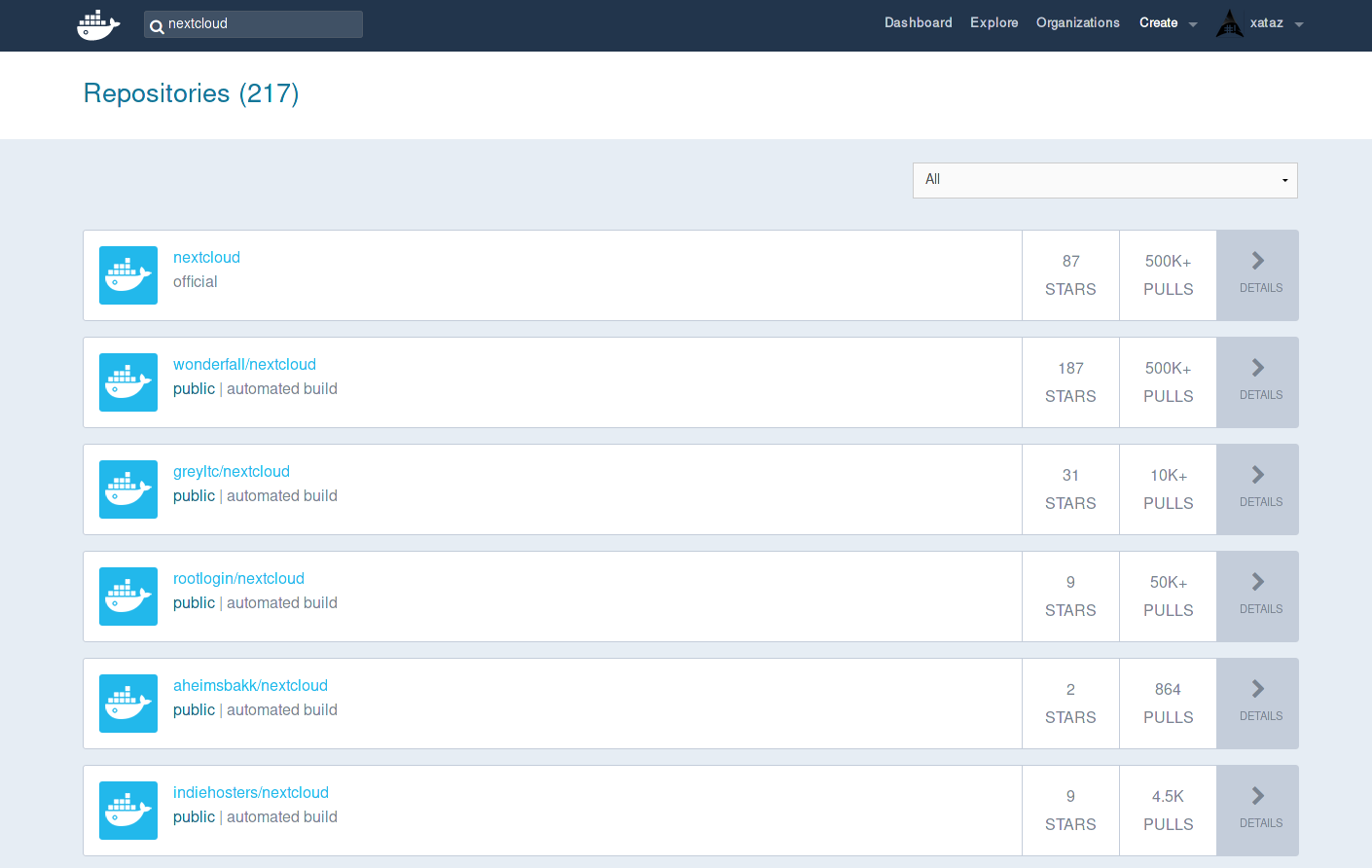Open the wonderfall/nextcloud repository link
The image size is (1372, 868).
point(244,365)
